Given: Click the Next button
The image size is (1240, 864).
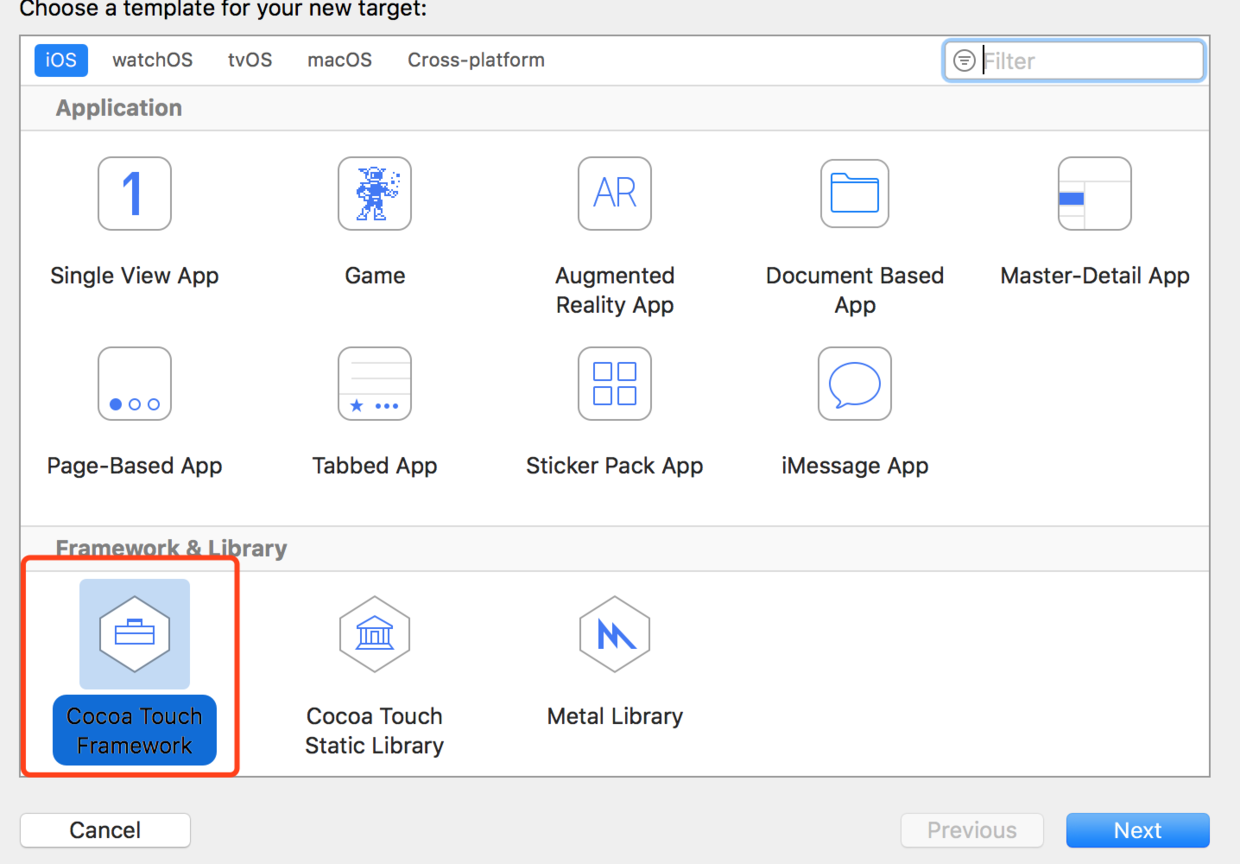Looking at the screenshot, I should coord(1138,830).
